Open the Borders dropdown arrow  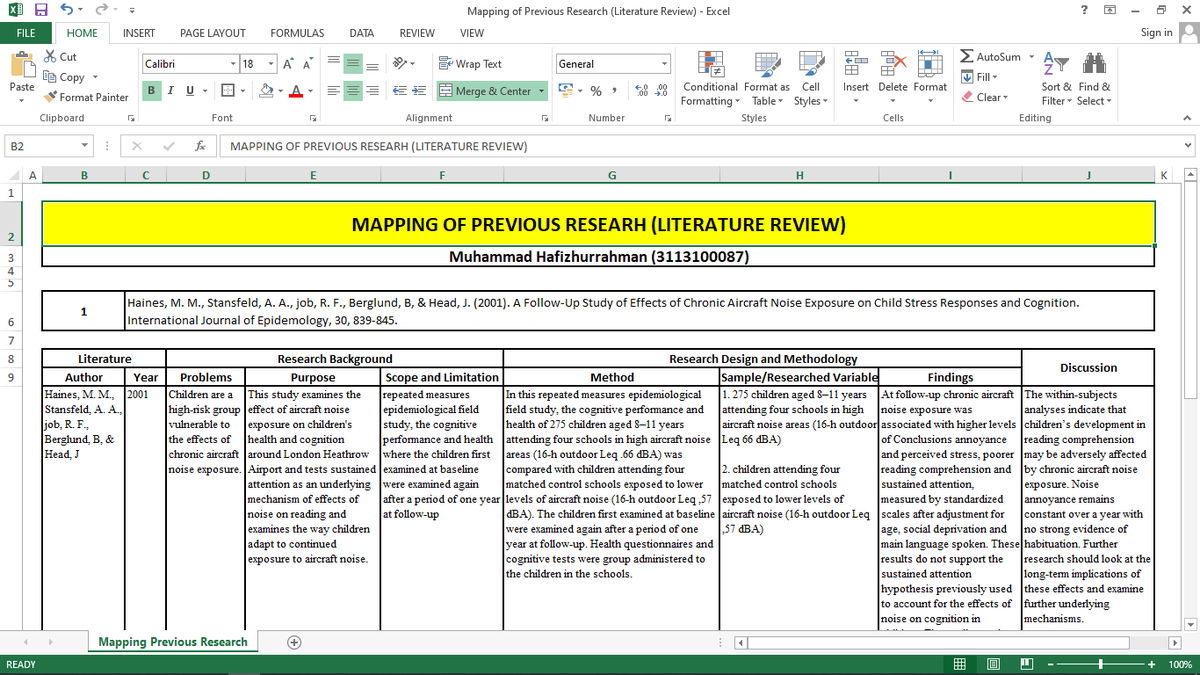pos(244,91)
